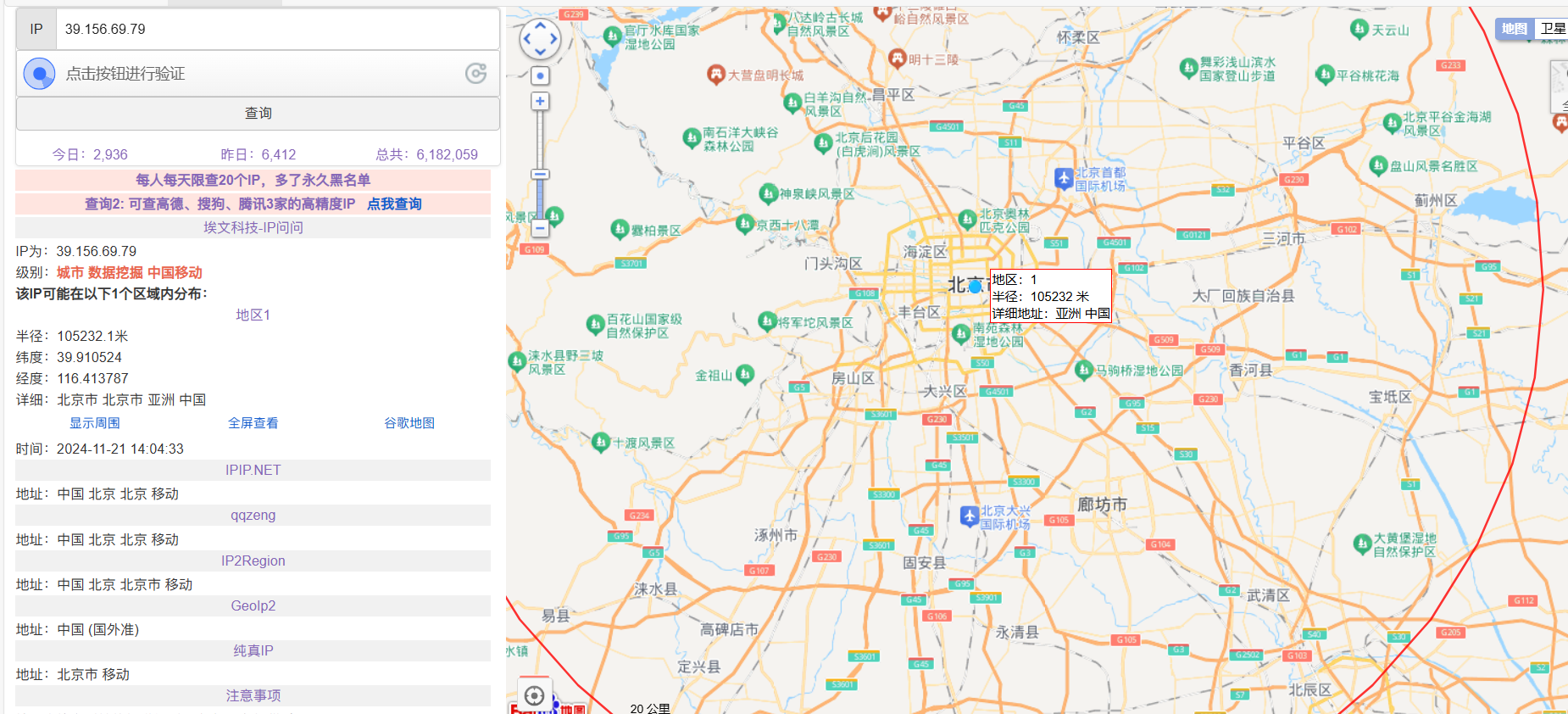Click the 平谷桃花海 marker
The image size is (1568, 714).
1325,75
